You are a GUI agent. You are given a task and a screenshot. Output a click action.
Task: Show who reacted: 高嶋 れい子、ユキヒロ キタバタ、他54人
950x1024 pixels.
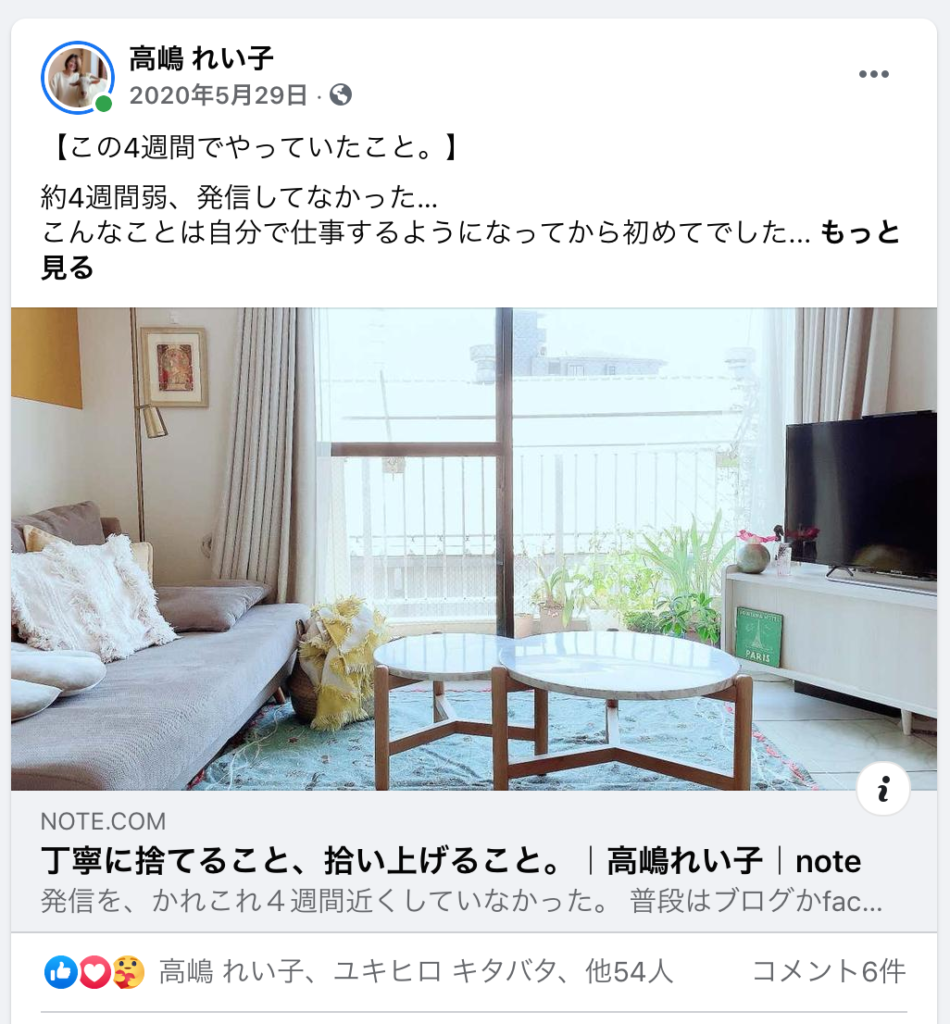click(x=416, y=972)
